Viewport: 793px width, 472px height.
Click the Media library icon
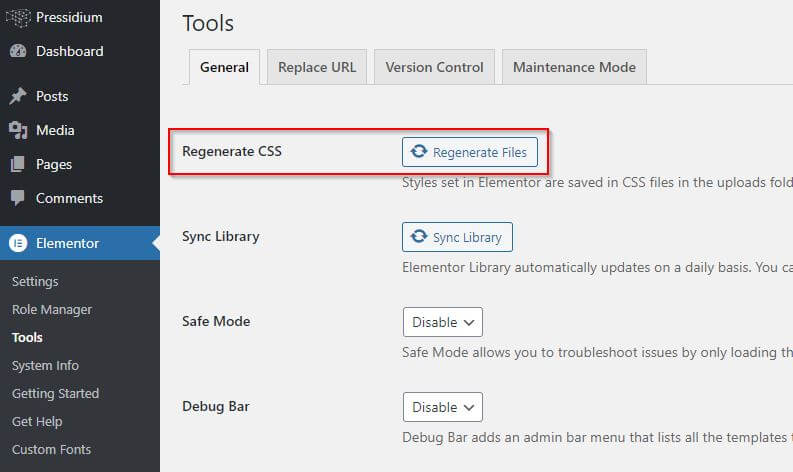[x=18, y=131]
